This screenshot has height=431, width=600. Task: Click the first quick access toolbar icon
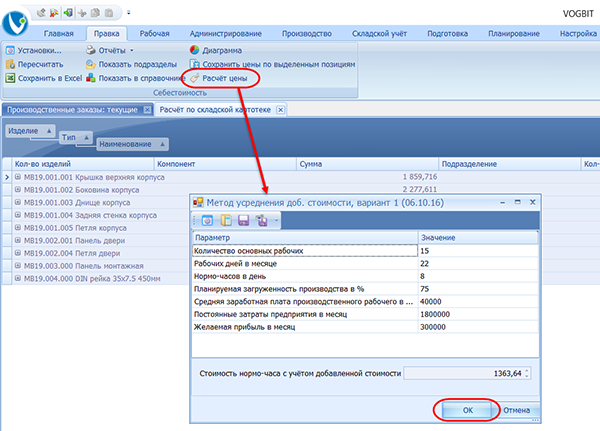point(41,13)
